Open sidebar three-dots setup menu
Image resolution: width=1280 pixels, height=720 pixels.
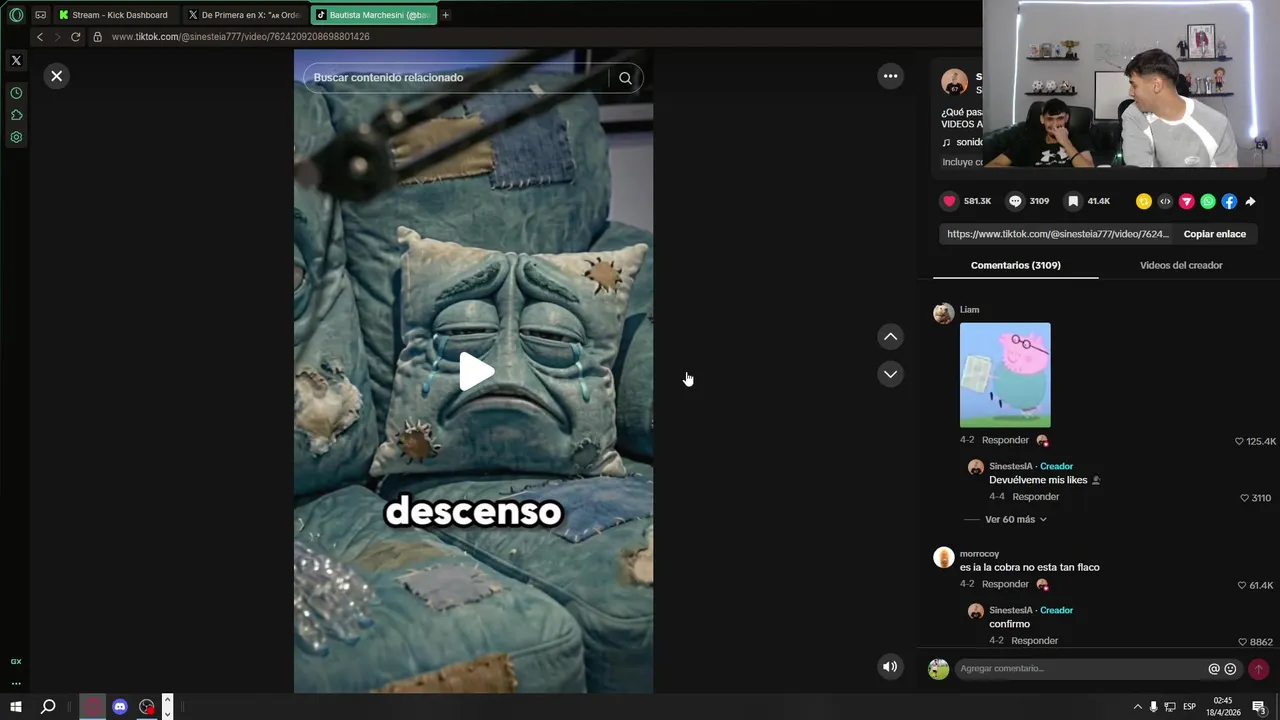pyautogui.click(x=16, y=684)
